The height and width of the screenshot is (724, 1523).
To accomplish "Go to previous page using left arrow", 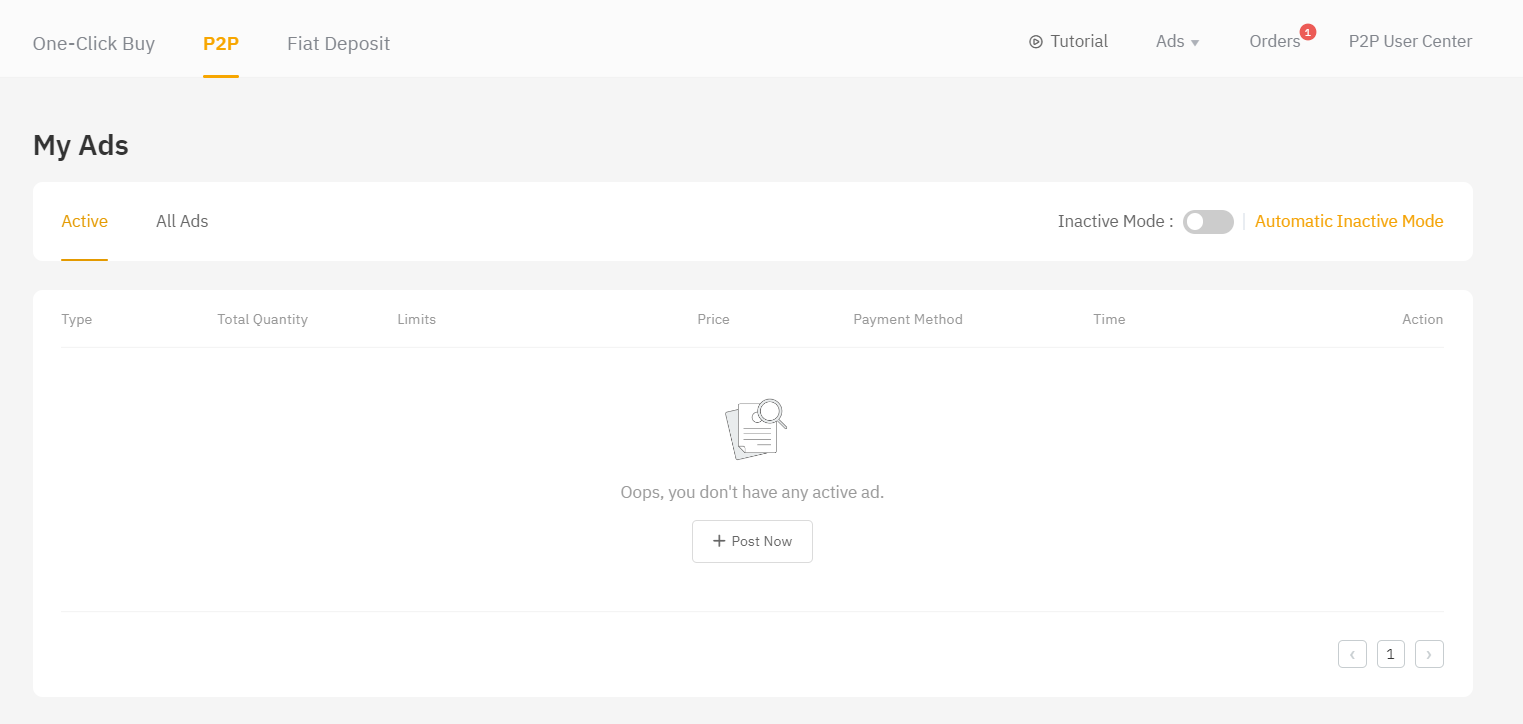I will 1352,654.
